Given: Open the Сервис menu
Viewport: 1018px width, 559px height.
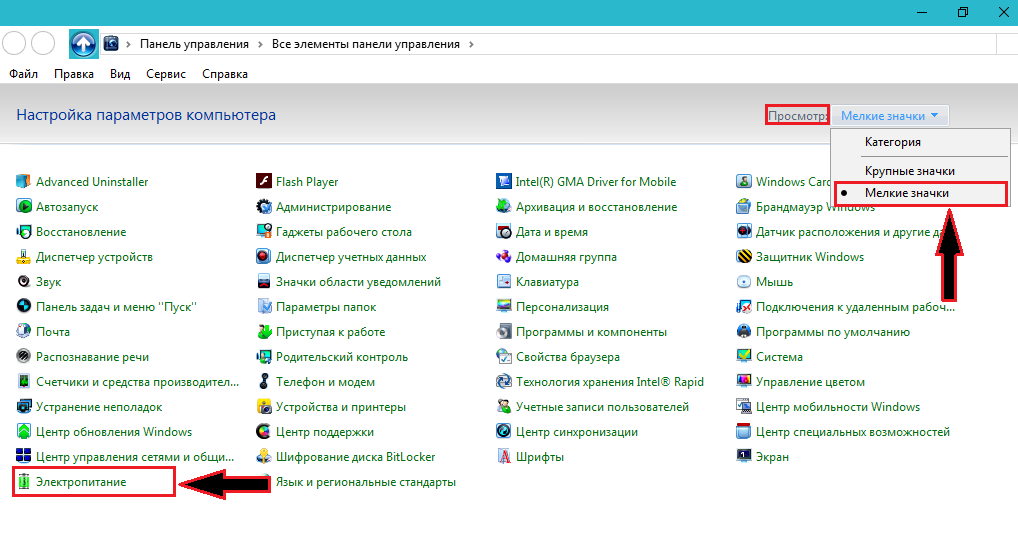Looking at the screenshot, I should click(x=165, y=74).
